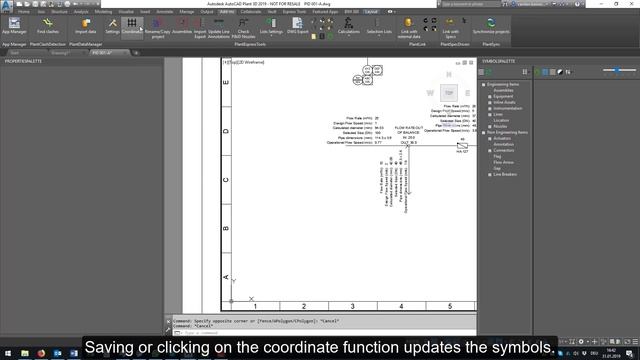Select the HA-127 symbol in drawing
Image resolution: width=640 pixels, height=360 pixels.
(x=462, y=146)
